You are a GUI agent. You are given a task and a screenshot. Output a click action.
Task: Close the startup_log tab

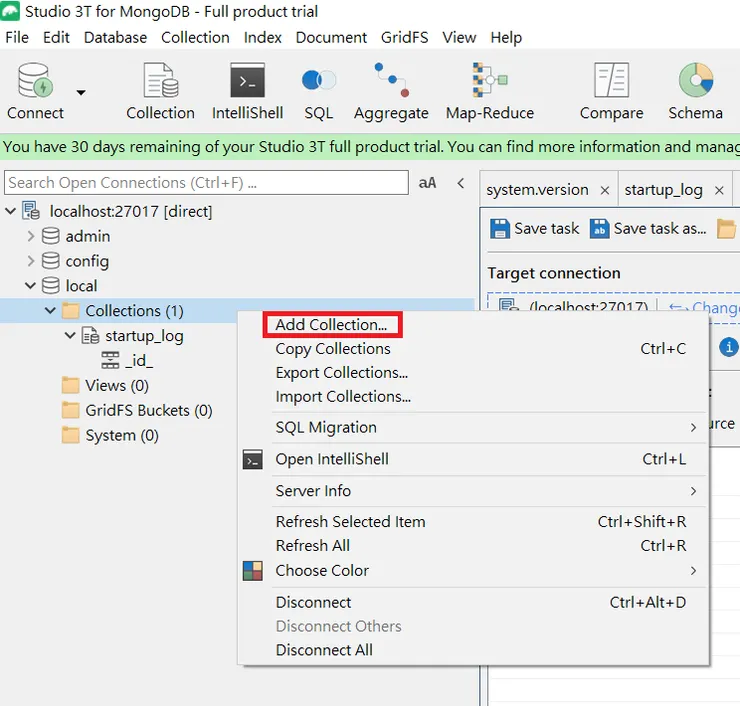[719, 190]
